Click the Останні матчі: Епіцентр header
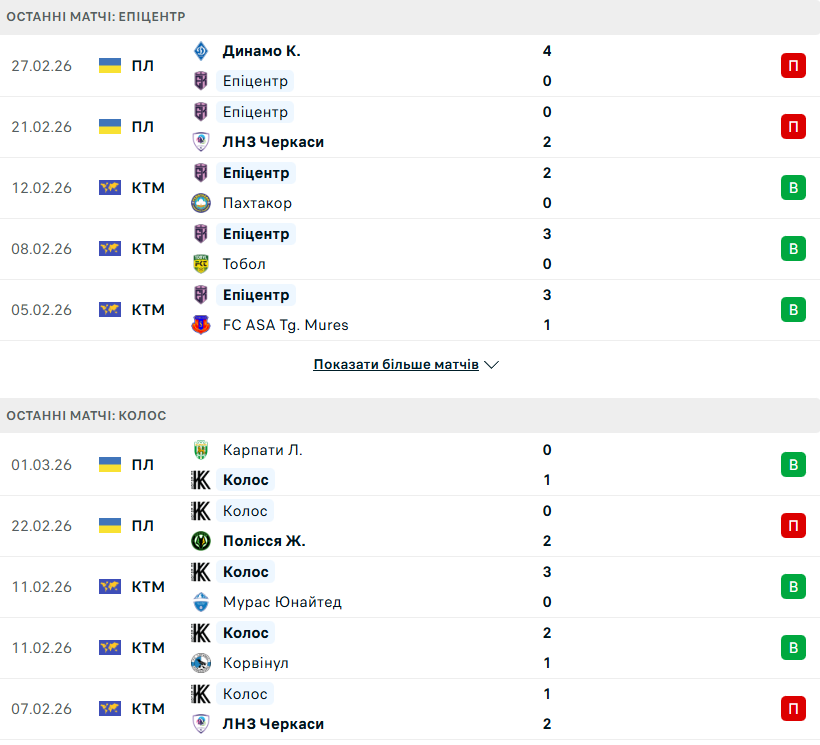This screenshot has width=820, height=745. [96, 17]
